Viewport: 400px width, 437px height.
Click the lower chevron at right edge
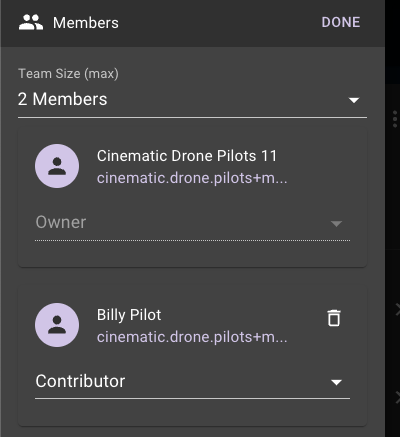coord(397,398)
